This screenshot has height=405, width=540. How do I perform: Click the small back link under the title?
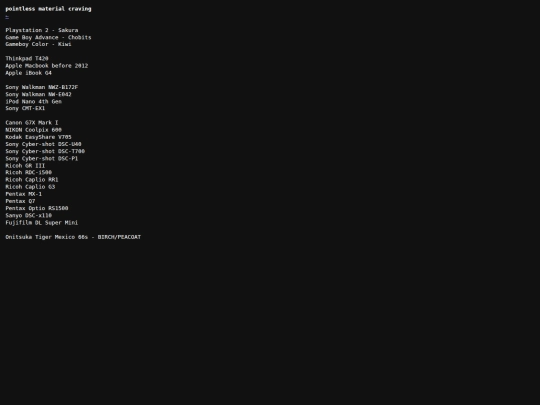(x=7, y=17)
